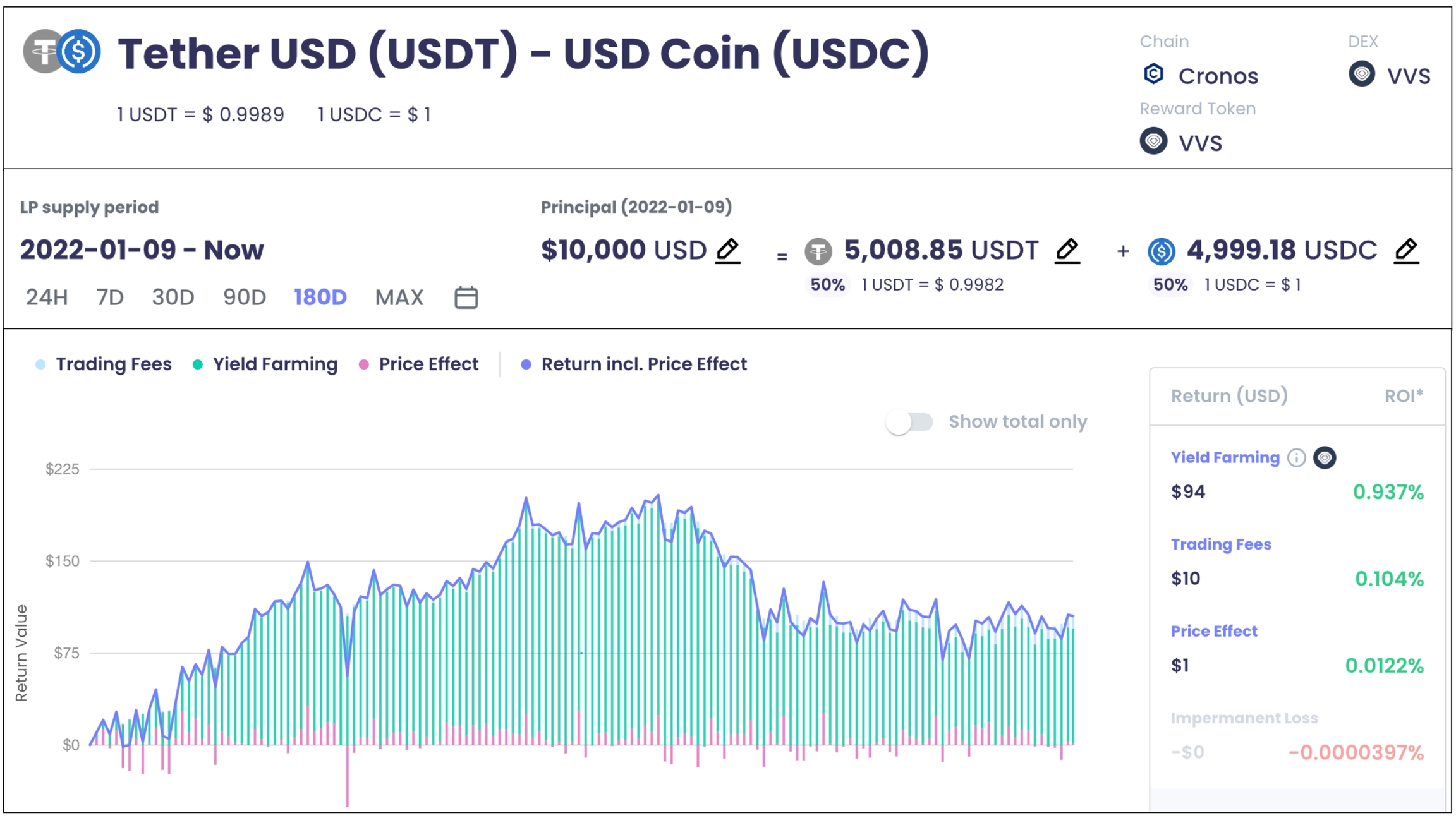Click the Trading Fees return label
Screen dimensions: 1456x818
point(1221,544)
